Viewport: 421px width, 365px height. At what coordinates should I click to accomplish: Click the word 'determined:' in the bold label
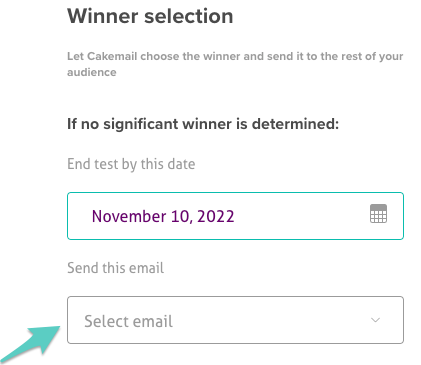click(x=295, y=124)
